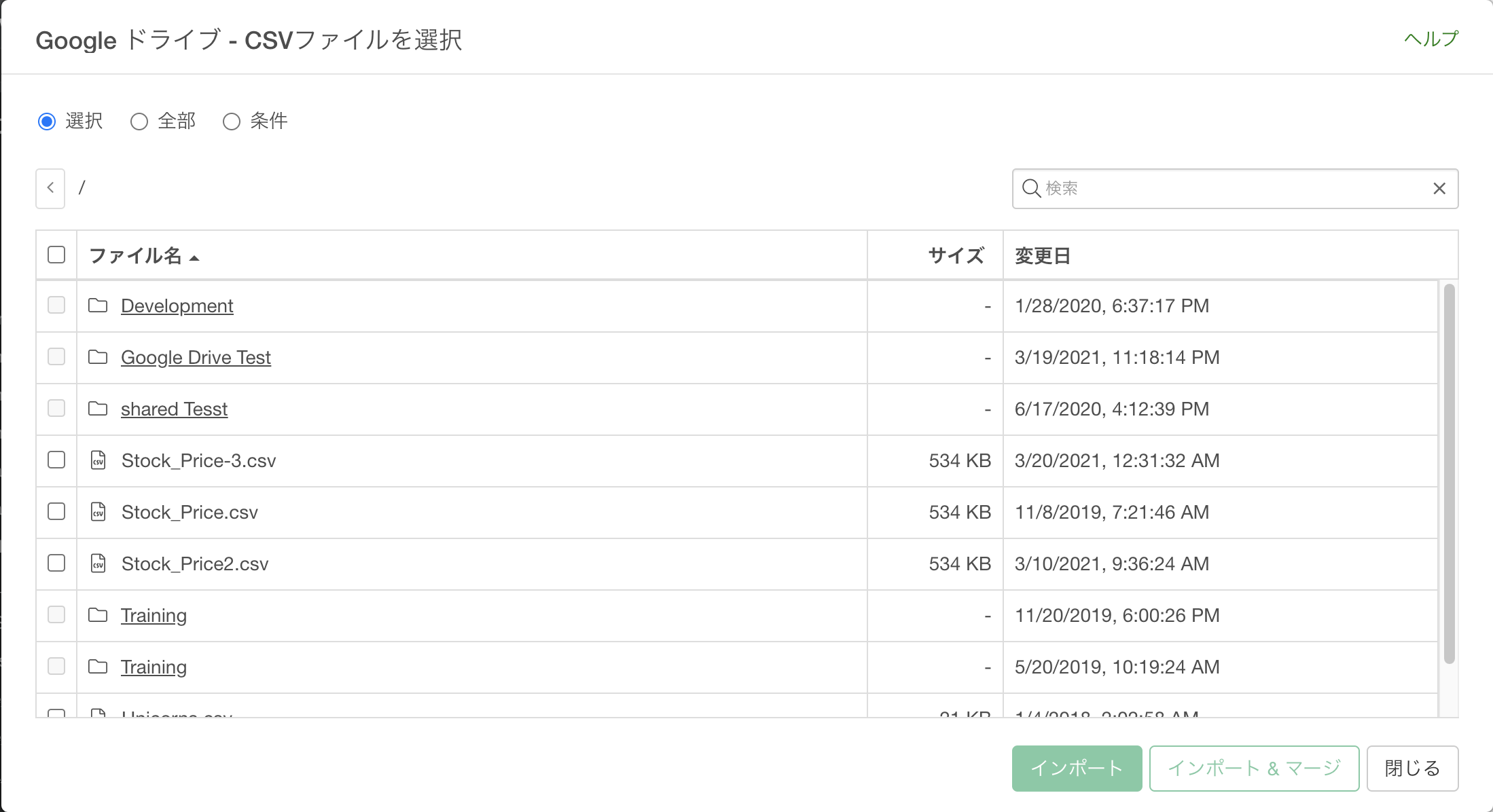Open the Training folder modified 5/20/2019

click(154, 667)
